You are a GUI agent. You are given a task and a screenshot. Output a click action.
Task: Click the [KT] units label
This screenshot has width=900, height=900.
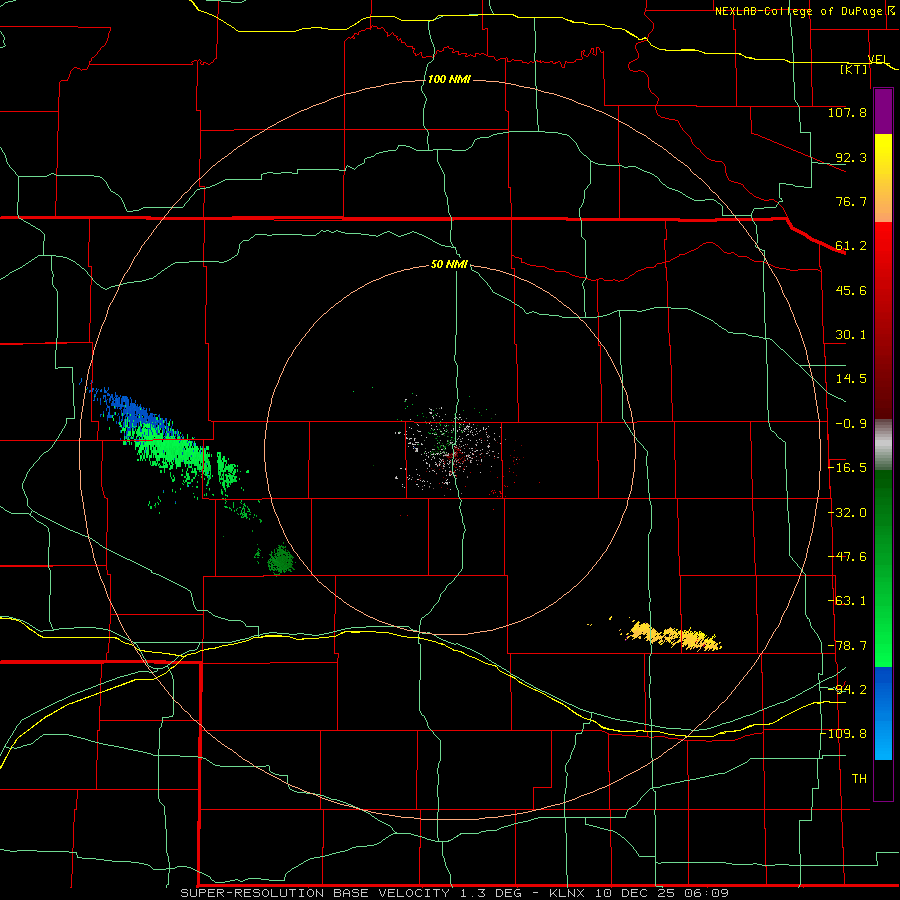(x=854, y=69)
